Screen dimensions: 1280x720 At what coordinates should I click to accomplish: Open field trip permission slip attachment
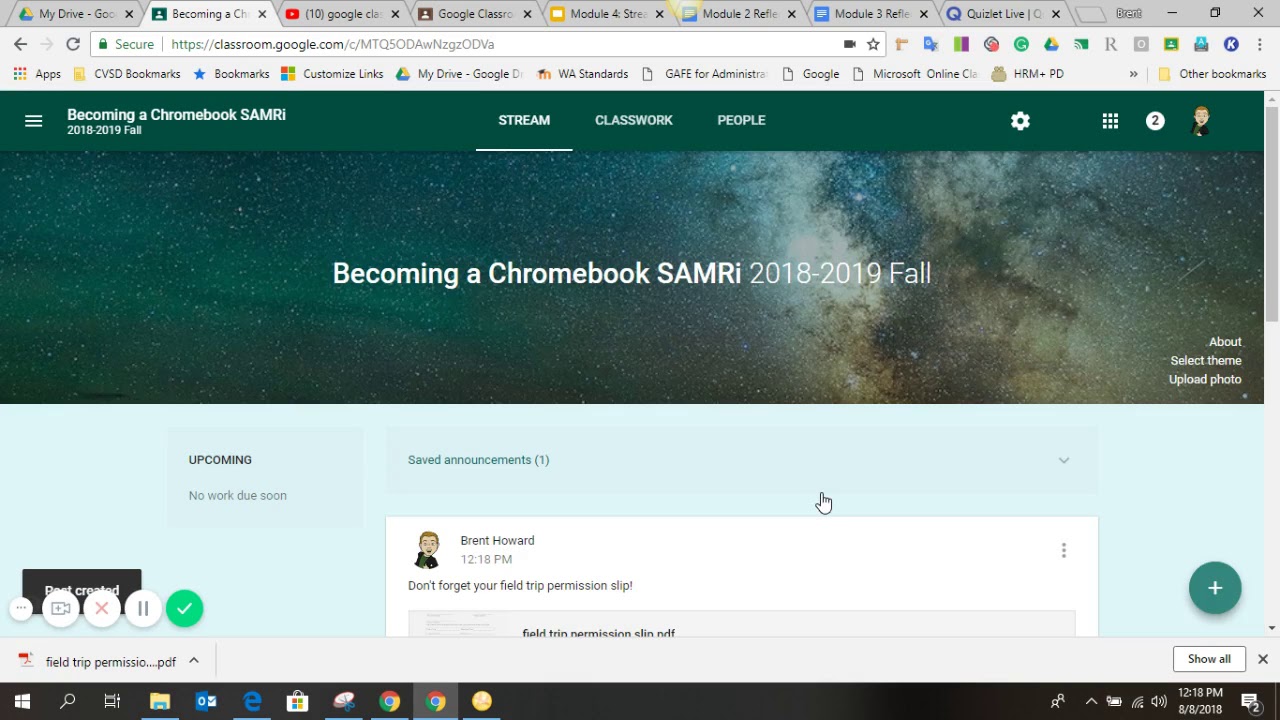click(742, 626)
